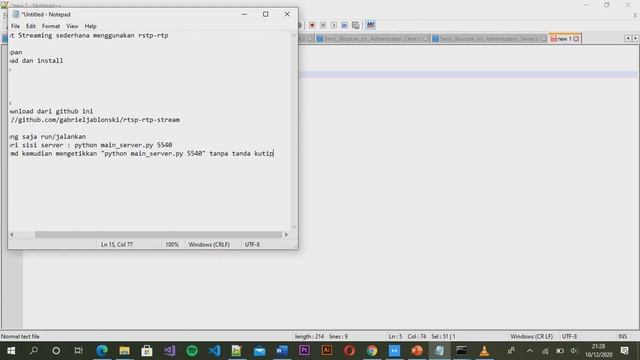
Task: Open the Windows Start menu
Action: [x=11, y=351]
